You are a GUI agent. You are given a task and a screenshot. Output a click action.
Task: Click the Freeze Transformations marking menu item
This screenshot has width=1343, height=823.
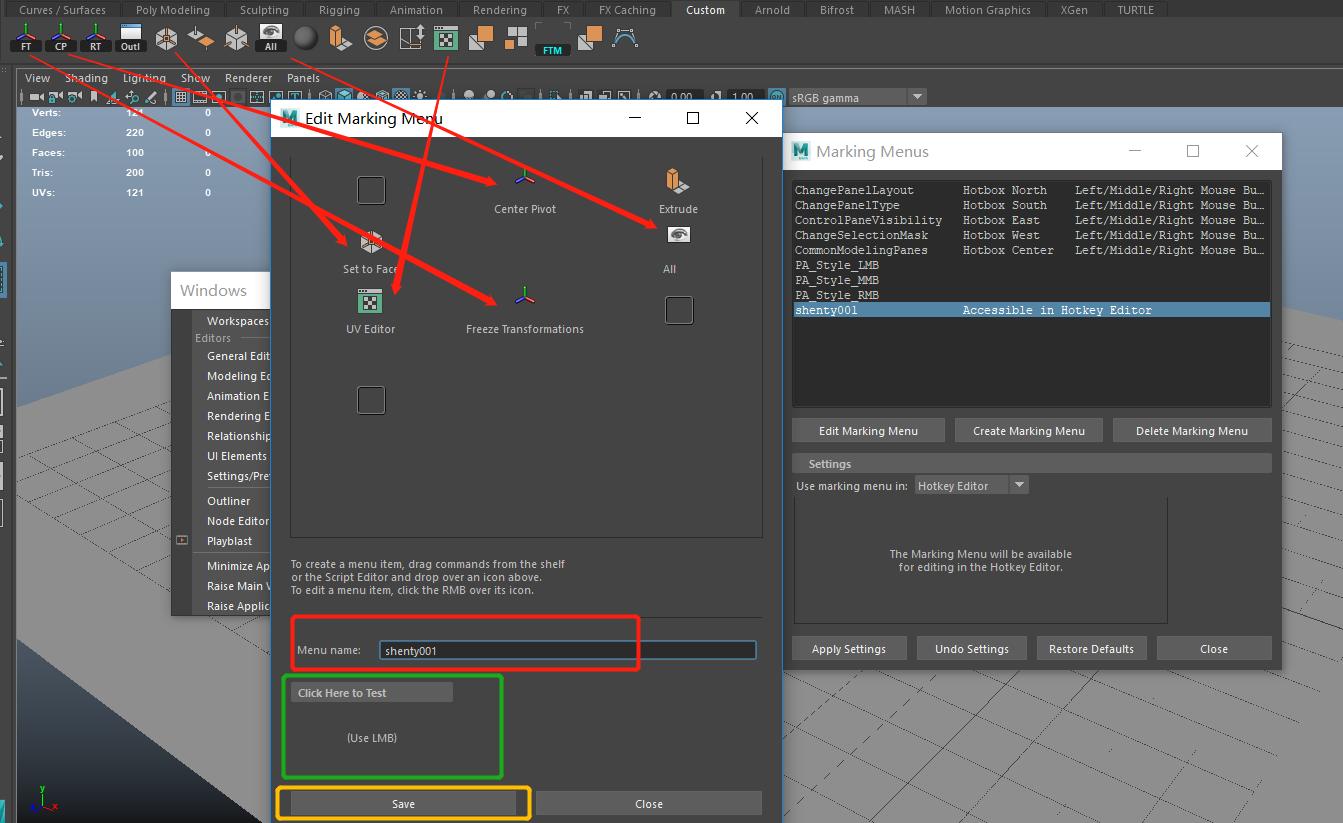pyautogui.click(x=525, y=311)
